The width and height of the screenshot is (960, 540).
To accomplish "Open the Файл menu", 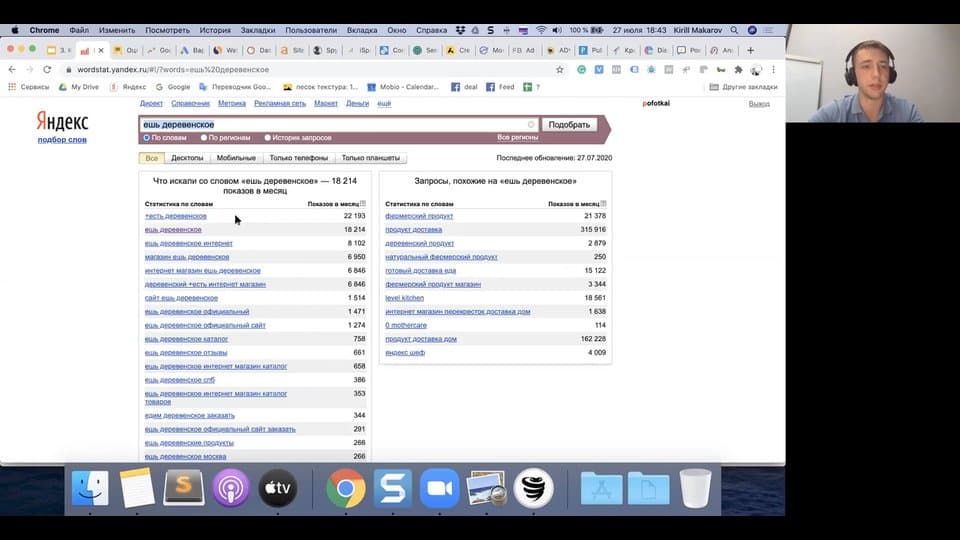I will click(x=79, y=30).
